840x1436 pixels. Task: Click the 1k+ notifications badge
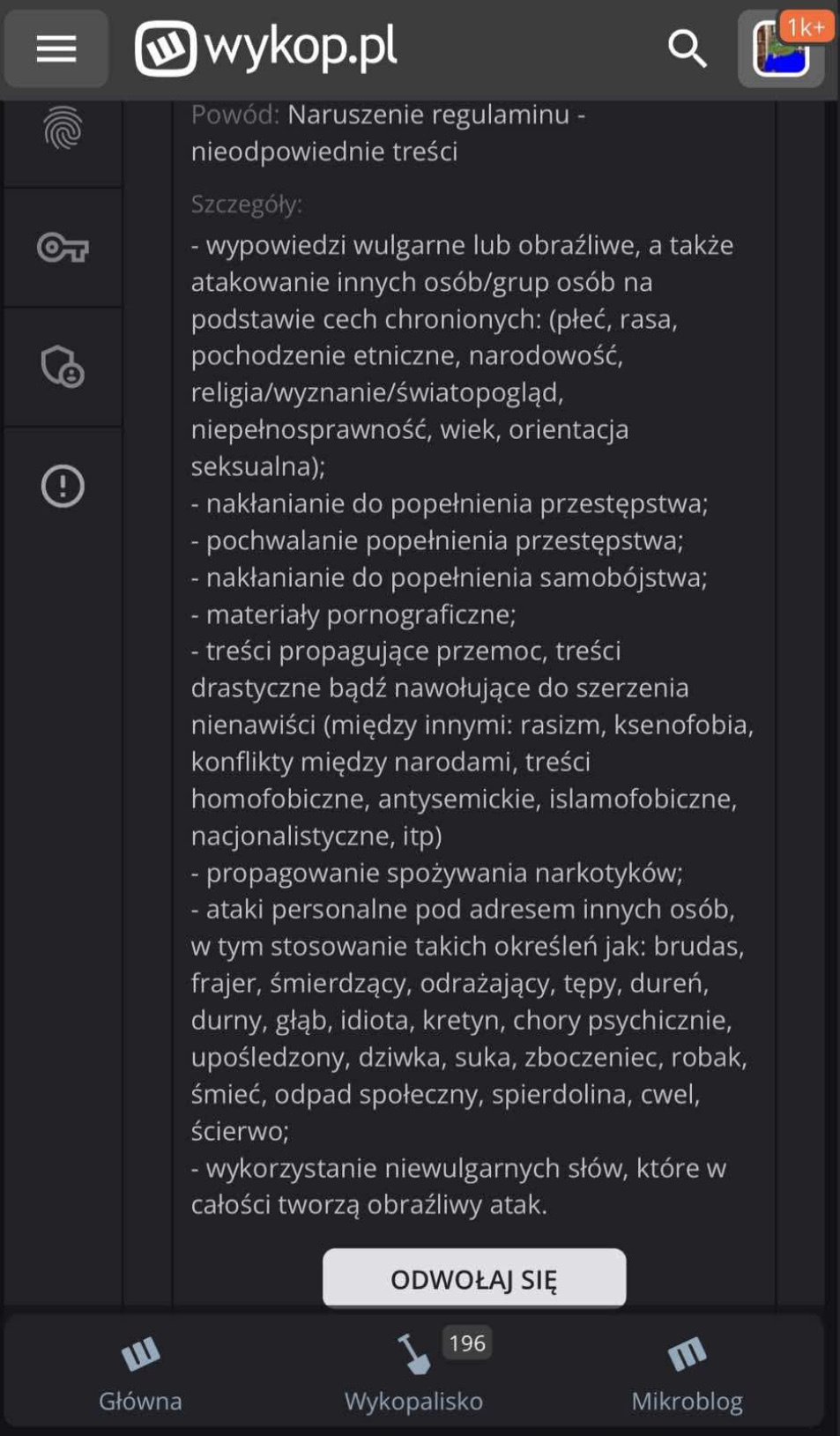pos(806,27)
